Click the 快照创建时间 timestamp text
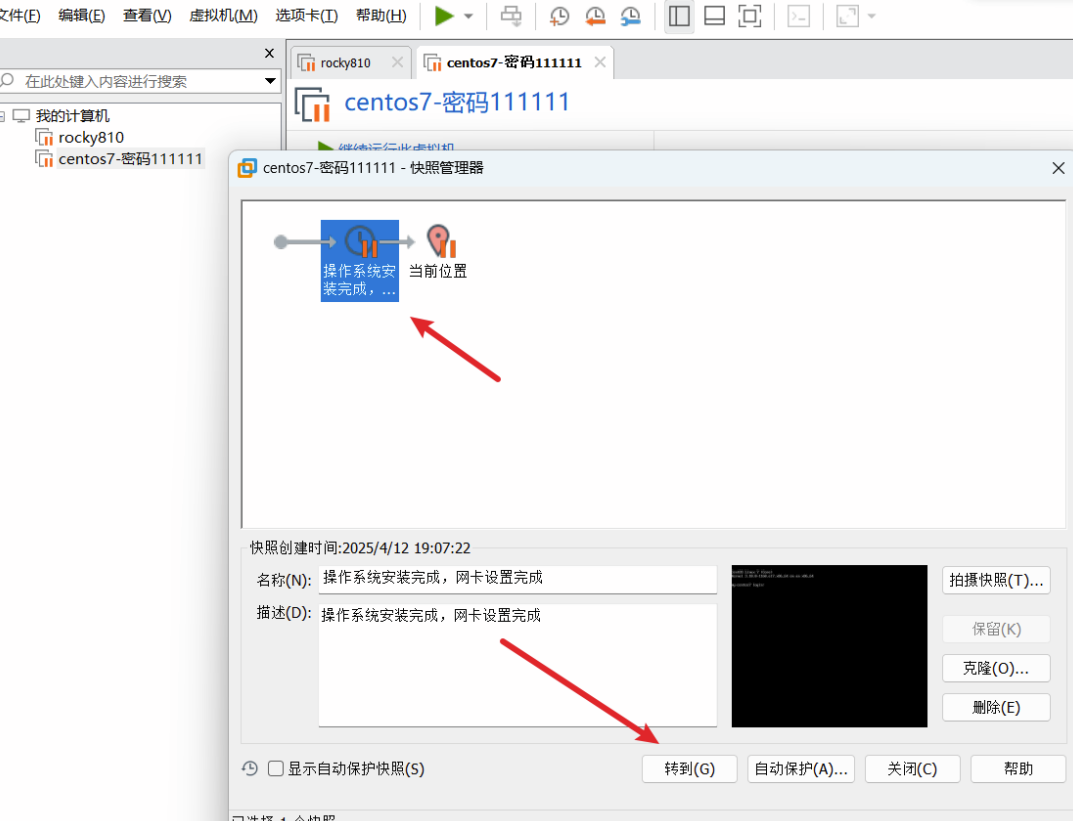1073x821 pixels. pos(361,548)
